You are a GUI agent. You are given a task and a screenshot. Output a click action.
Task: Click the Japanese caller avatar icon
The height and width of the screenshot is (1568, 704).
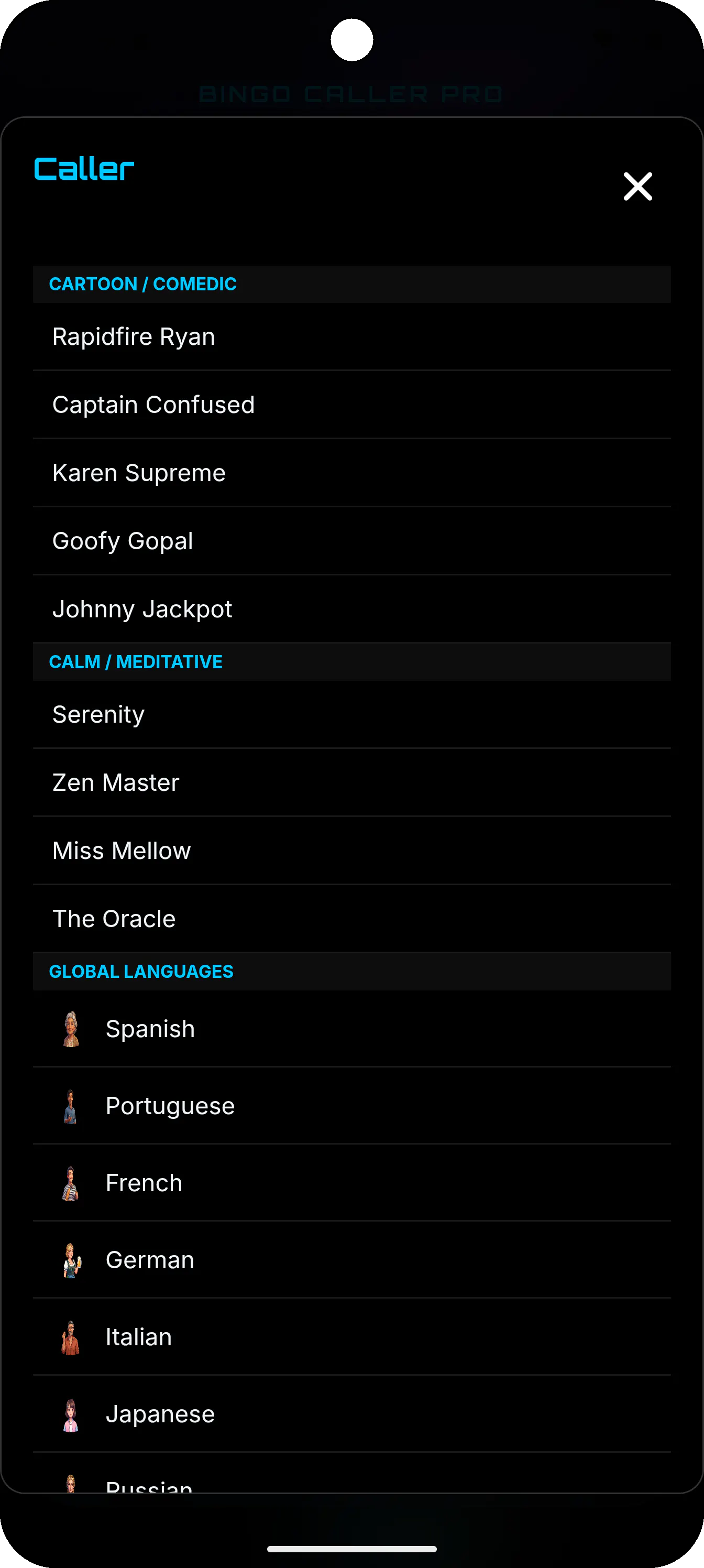(x=71, y=1414)
